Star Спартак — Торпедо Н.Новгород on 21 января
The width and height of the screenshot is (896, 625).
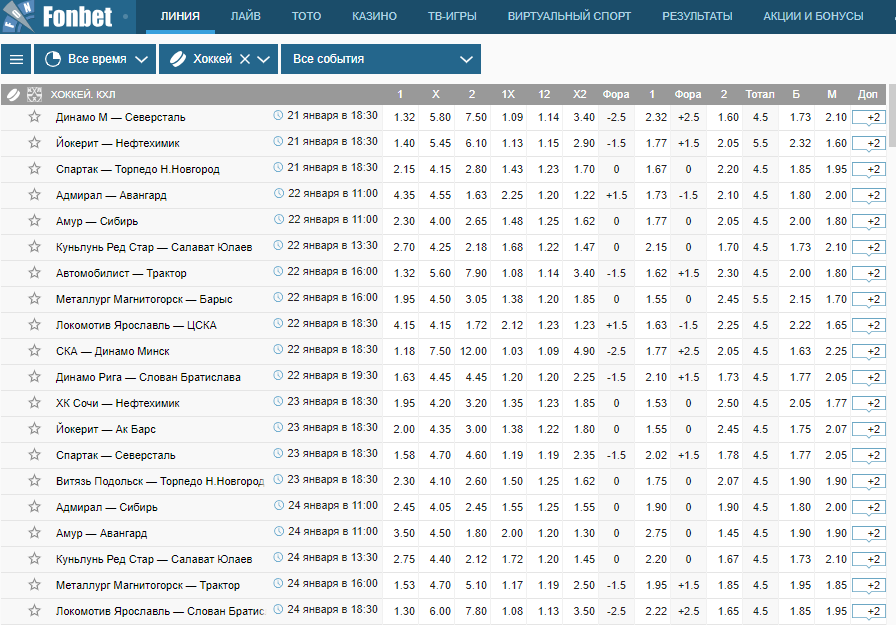34,169
